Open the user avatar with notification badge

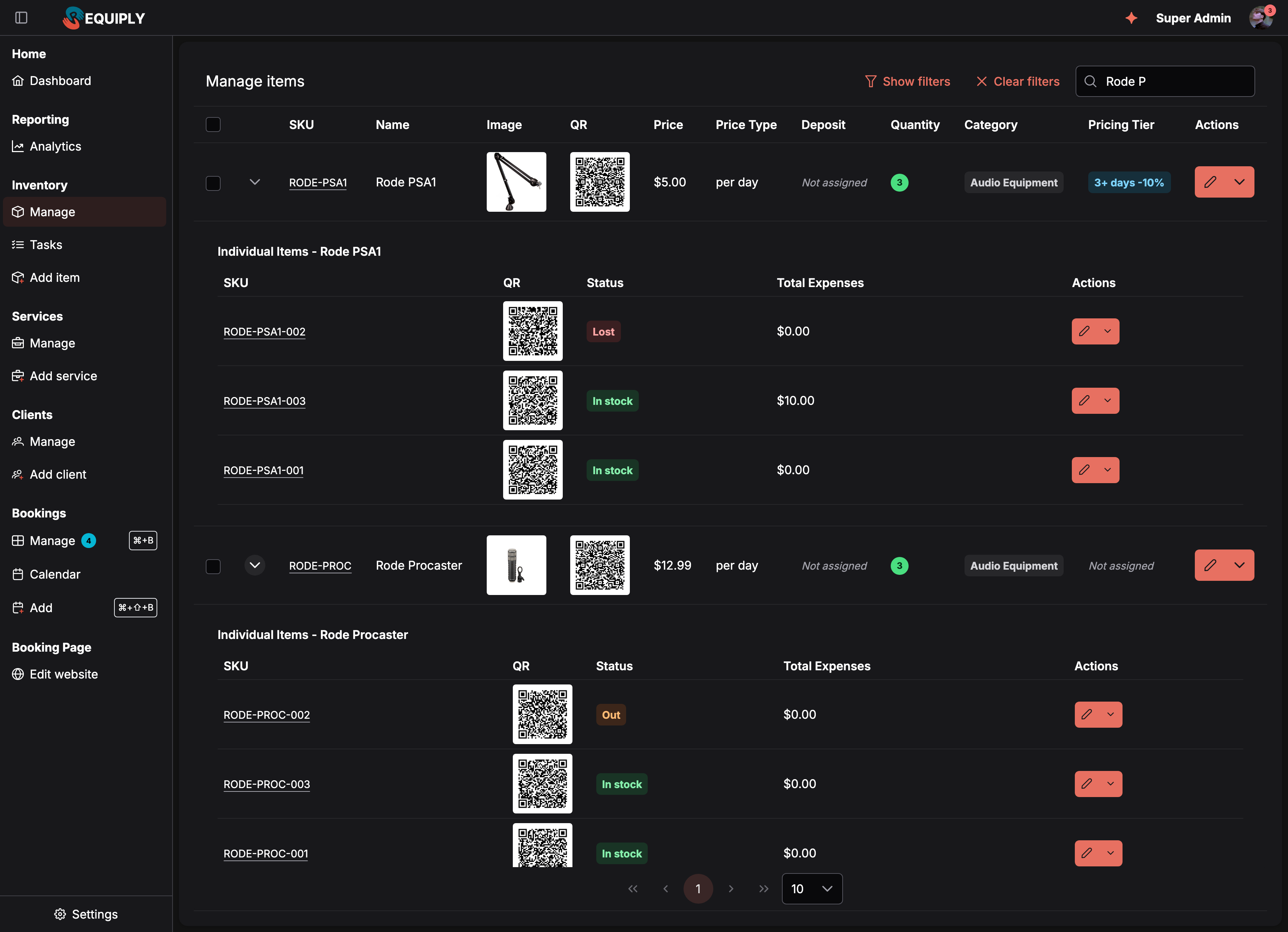tap(1261, 18)
